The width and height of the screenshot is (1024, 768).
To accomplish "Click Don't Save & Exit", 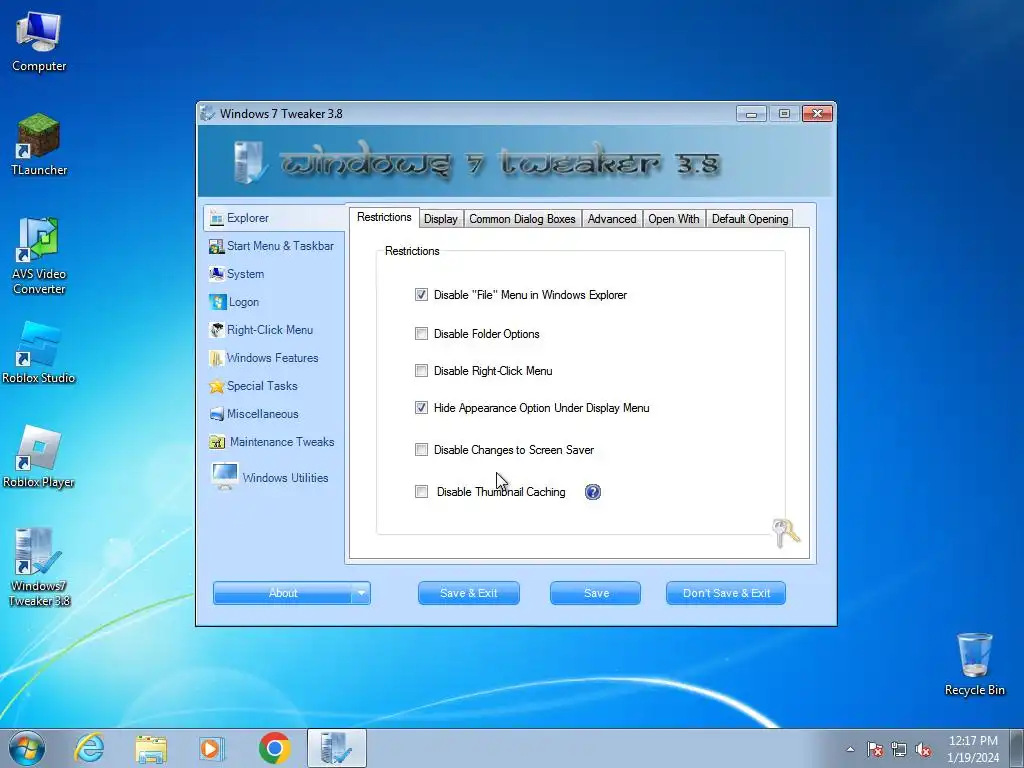I will click(726, 593).
